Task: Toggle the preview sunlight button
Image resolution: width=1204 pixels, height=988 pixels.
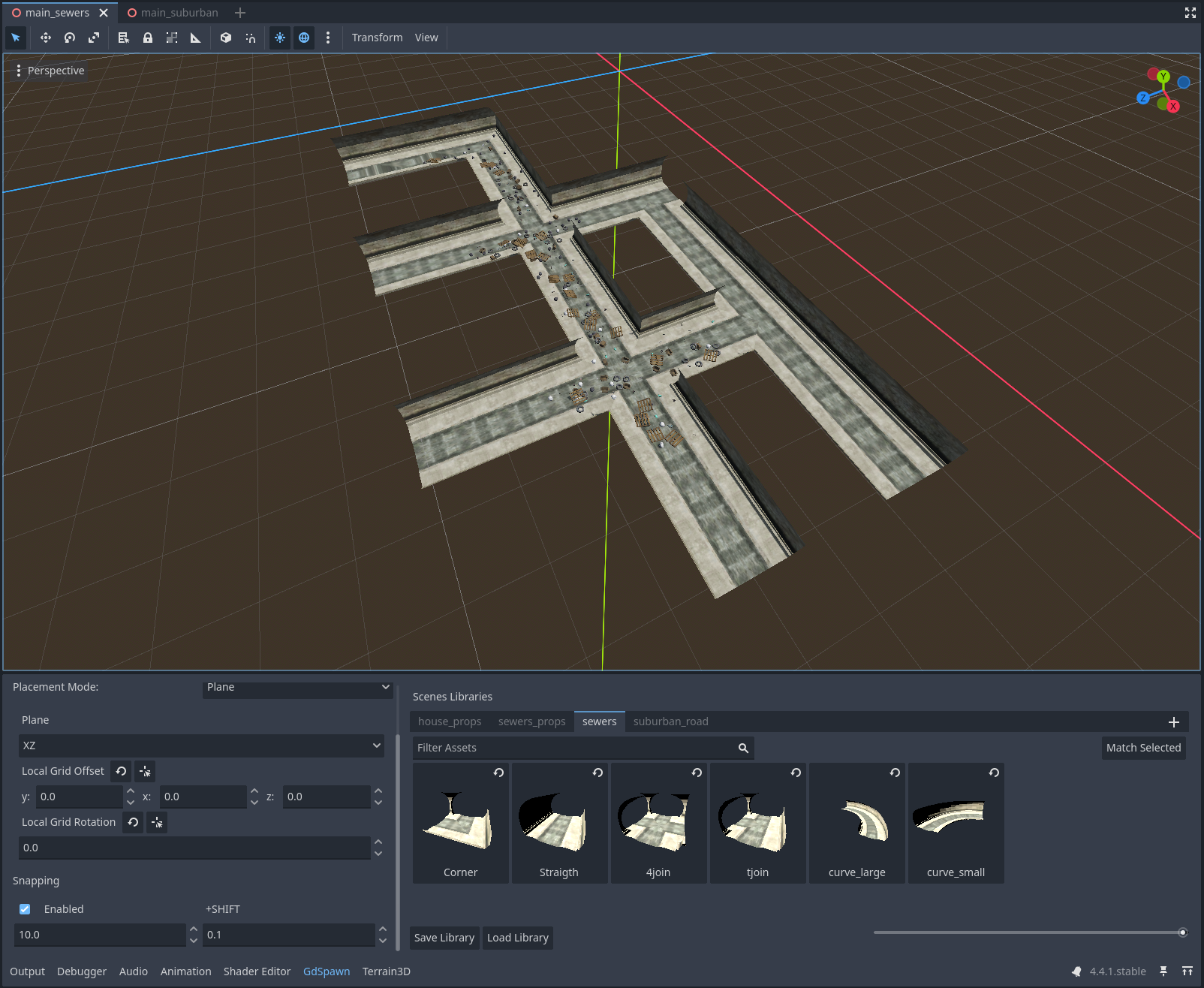Action: point(280,38)
